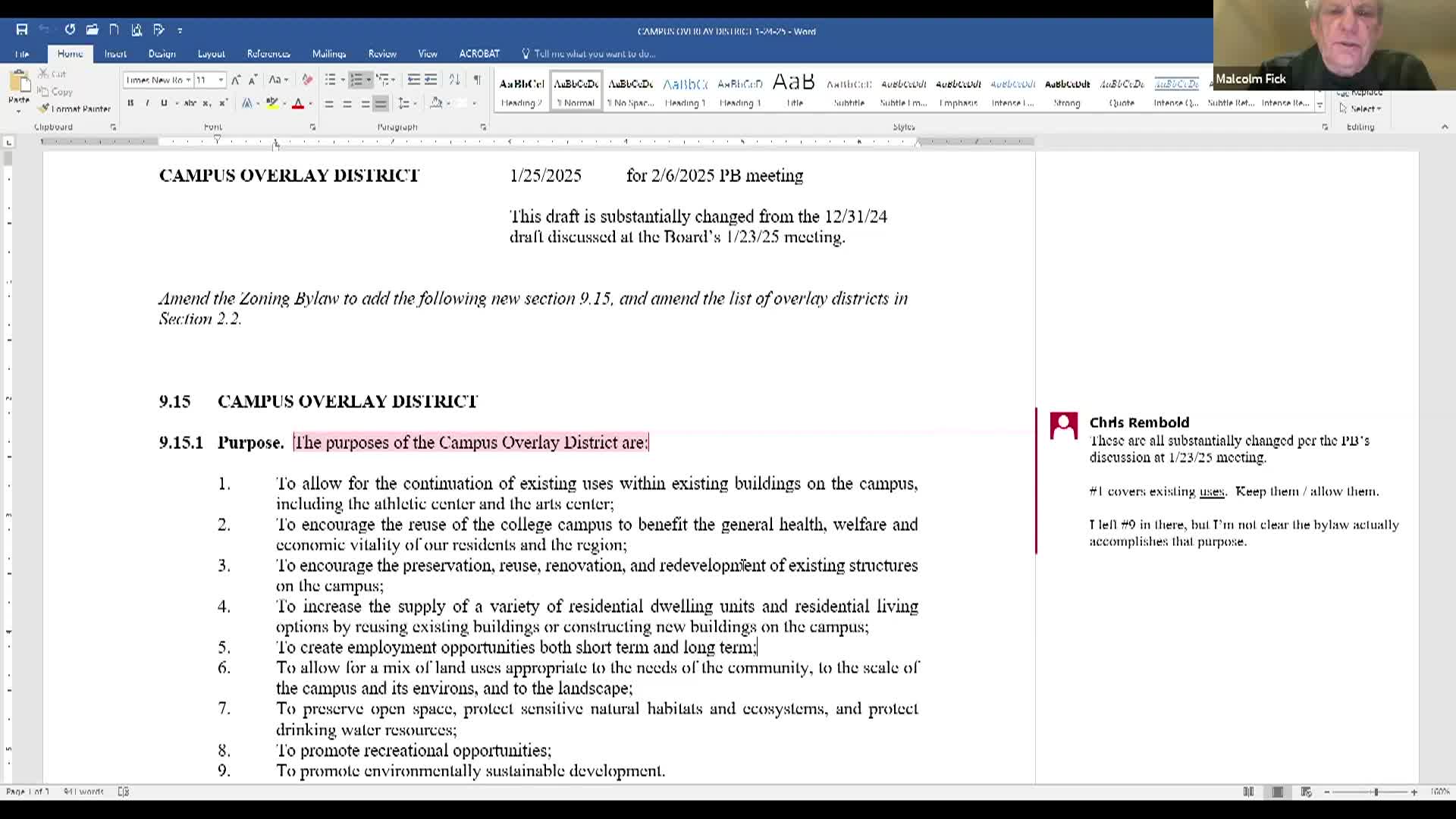This screenshot has width=1456, height=819.
Task: Decrease paragraph indent
Action: click(413, 80)
